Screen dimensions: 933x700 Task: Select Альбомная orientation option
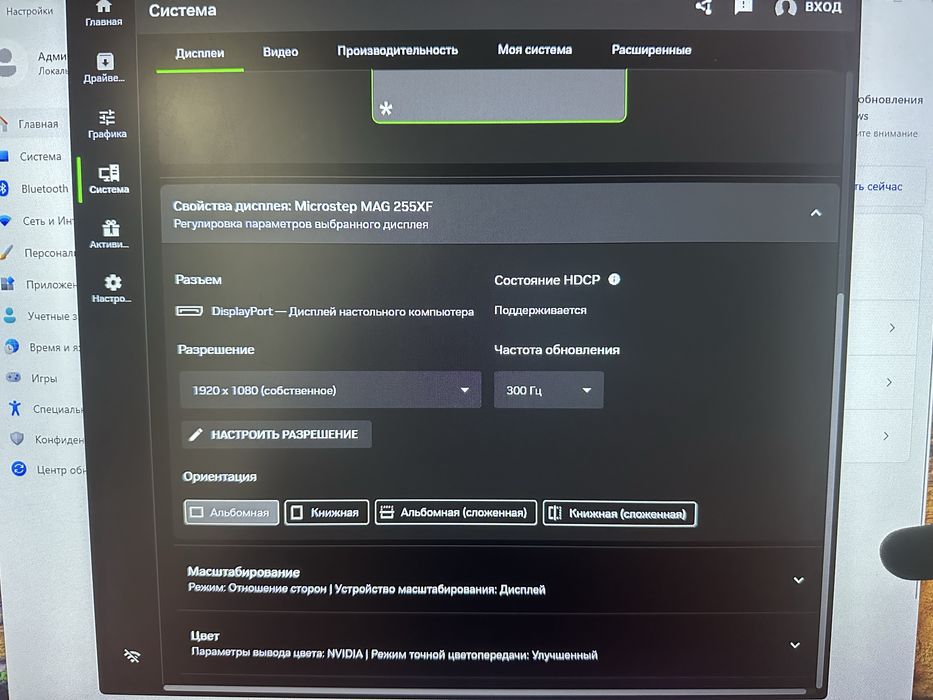231,512
